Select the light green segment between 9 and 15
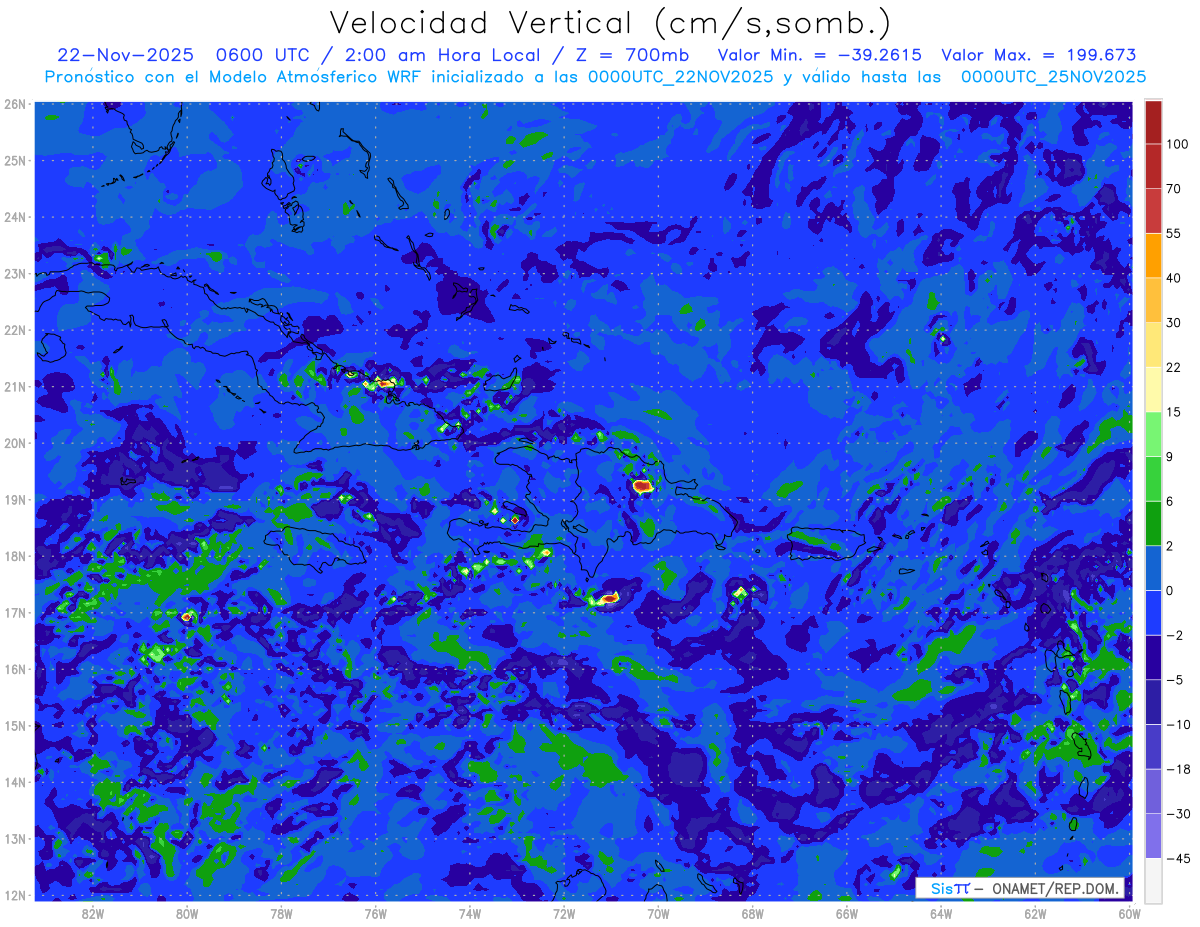This screenshot has height=927, width=1200. point(1153,434)
